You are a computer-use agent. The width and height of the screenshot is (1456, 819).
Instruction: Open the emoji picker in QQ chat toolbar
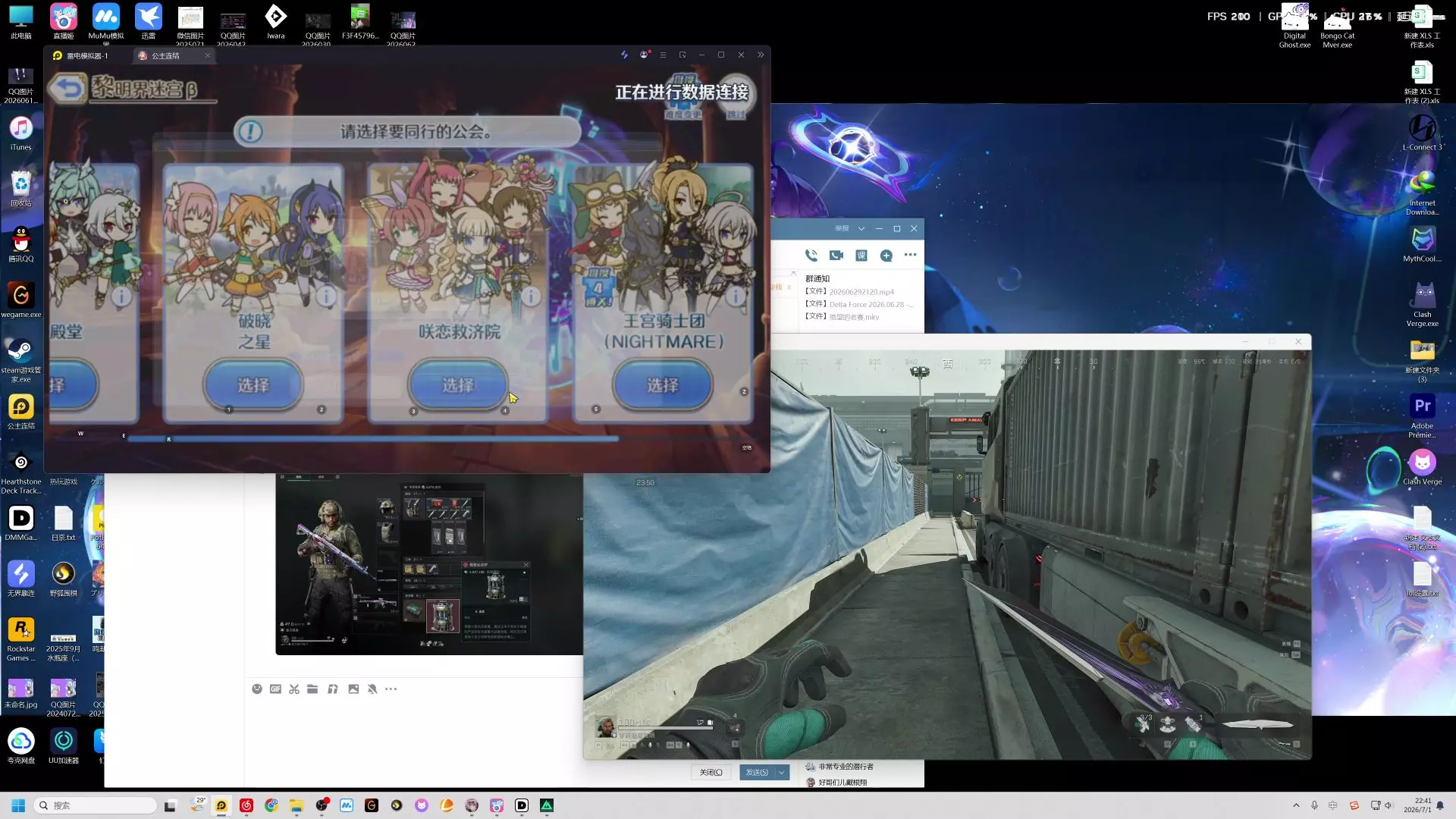(x=257, y=689)
